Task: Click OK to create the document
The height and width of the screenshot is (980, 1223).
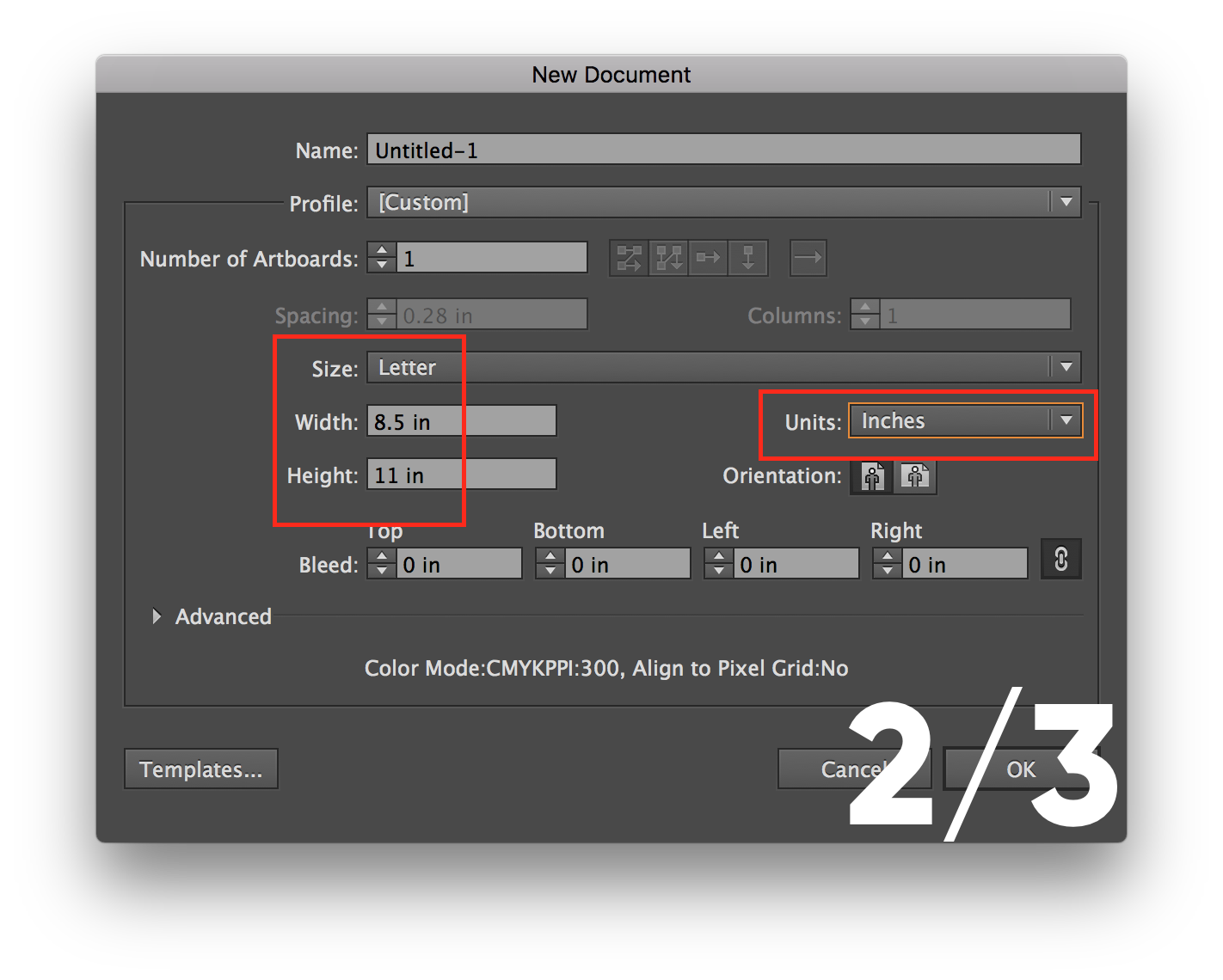Action: (x=1020, y=769)
